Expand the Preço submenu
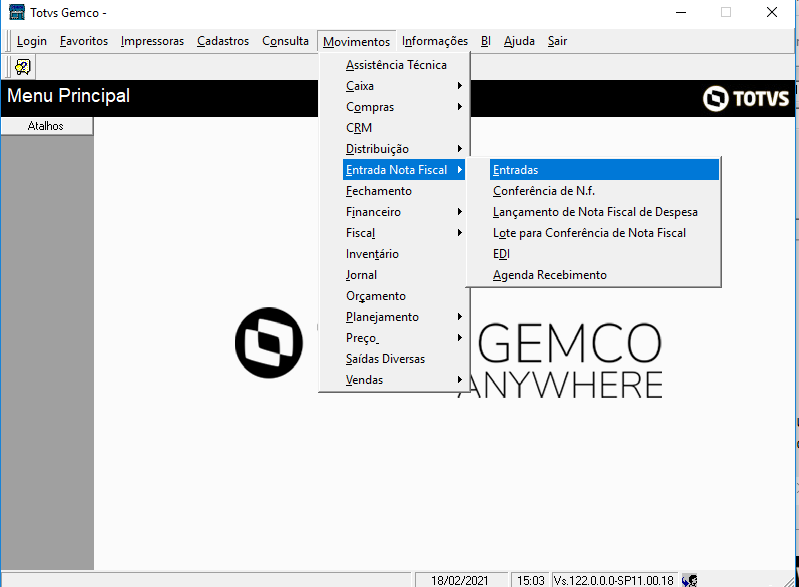799x587 pixels. [404, 338]
